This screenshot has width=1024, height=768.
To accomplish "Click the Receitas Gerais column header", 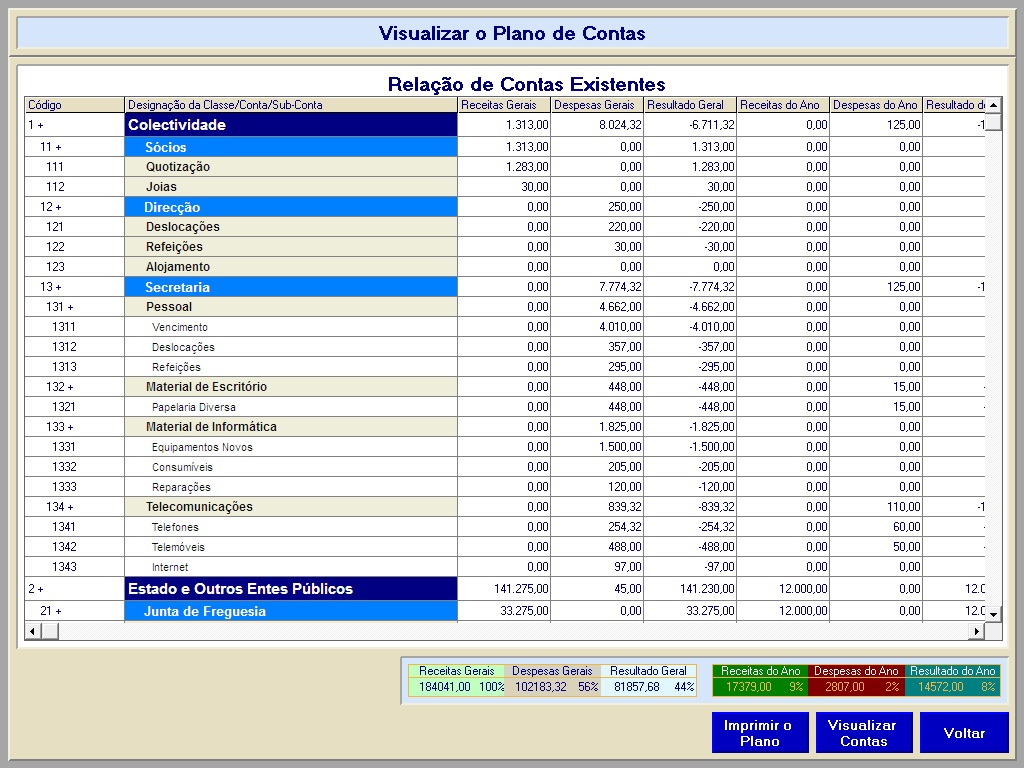I will (504, 105).
